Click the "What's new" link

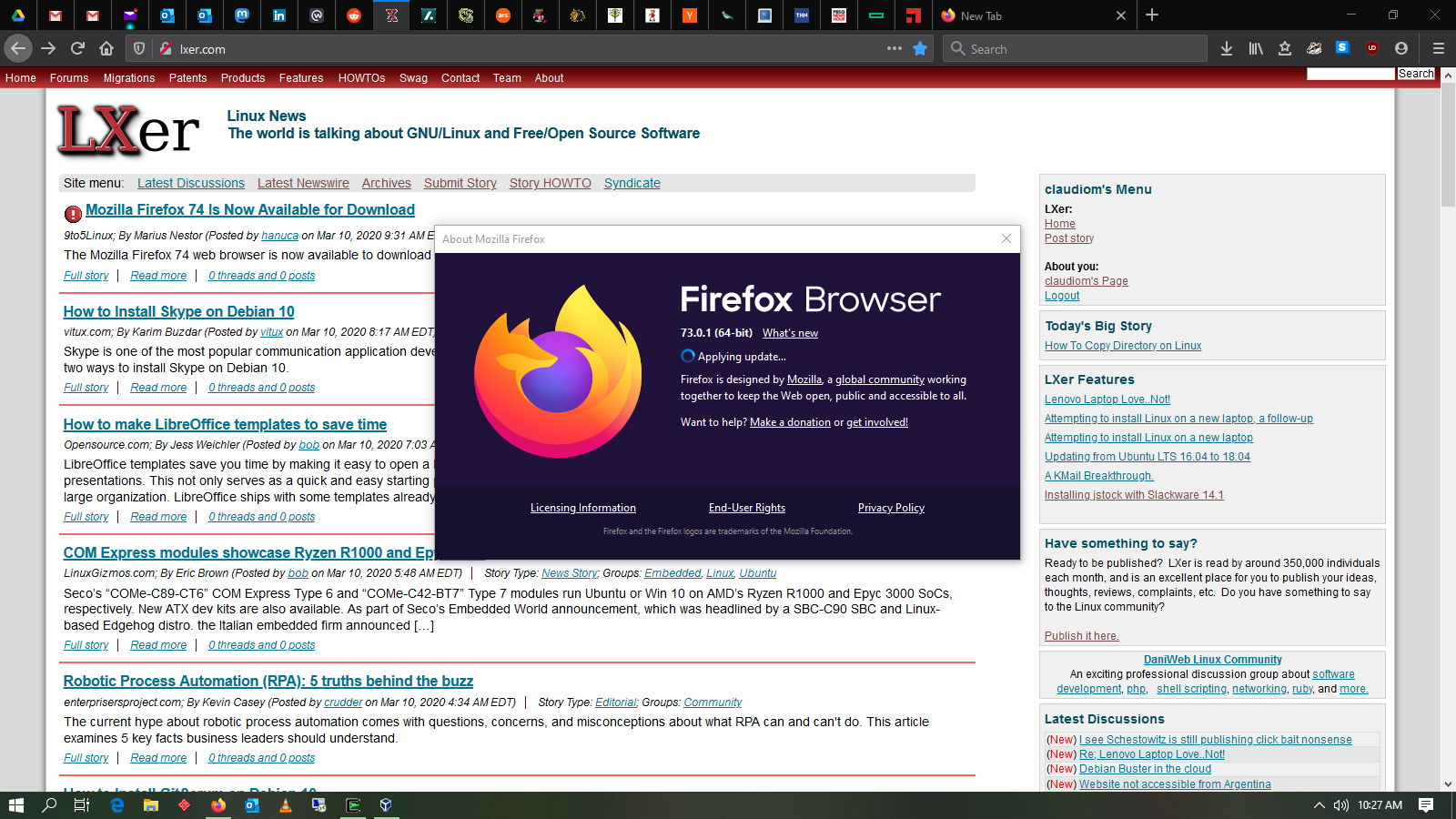tap(790, 333)
